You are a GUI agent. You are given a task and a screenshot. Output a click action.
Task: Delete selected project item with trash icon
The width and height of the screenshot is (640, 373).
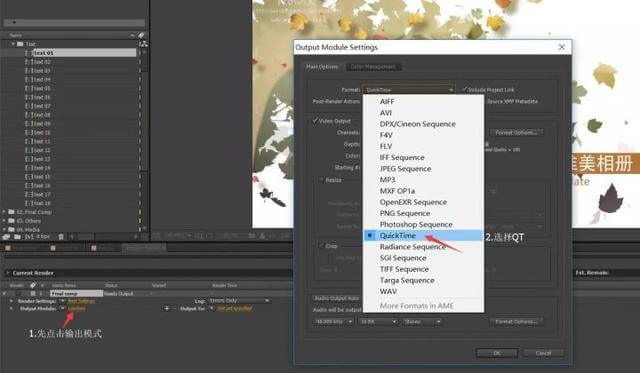(61, 236)
